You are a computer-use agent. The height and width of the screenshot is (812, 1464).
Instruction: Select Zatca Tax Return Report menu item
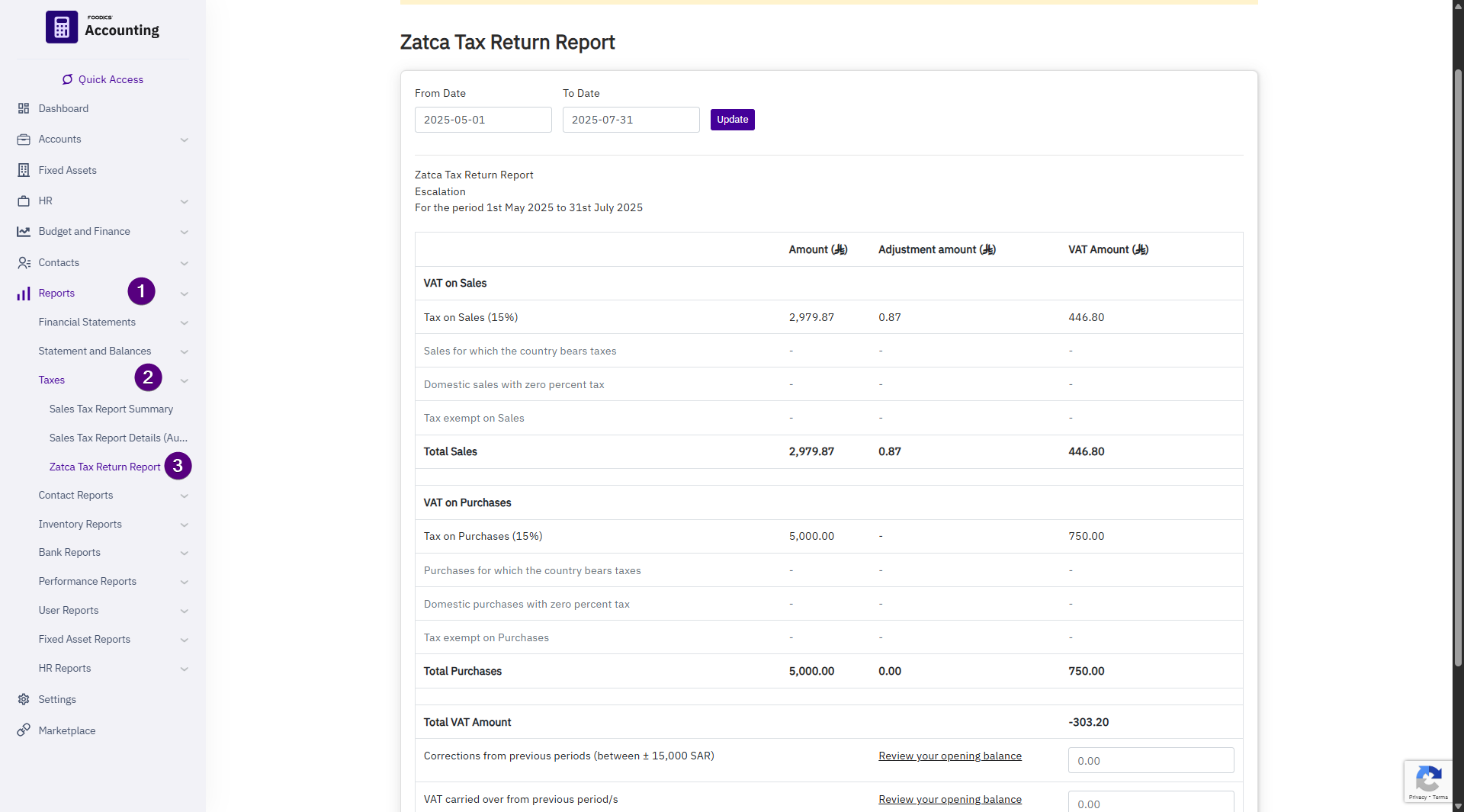click(104, 467)
